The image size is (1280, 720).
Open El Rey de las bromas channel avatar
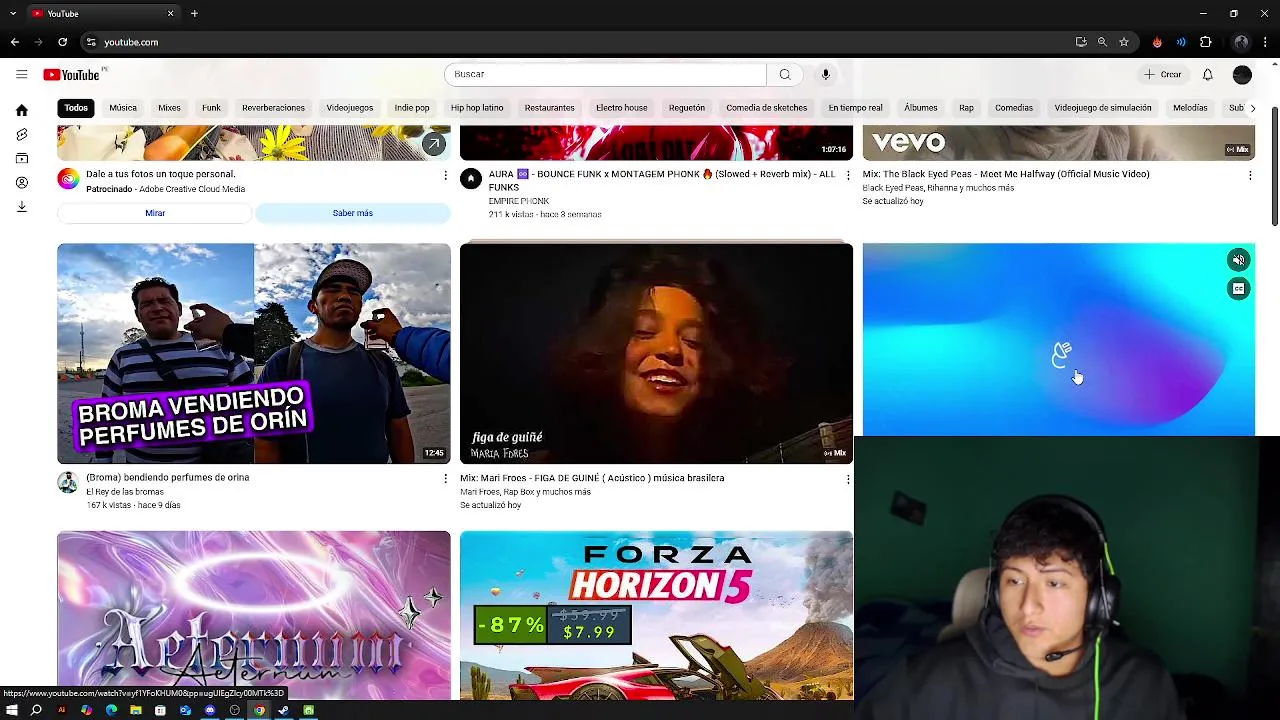click(67, 483)
